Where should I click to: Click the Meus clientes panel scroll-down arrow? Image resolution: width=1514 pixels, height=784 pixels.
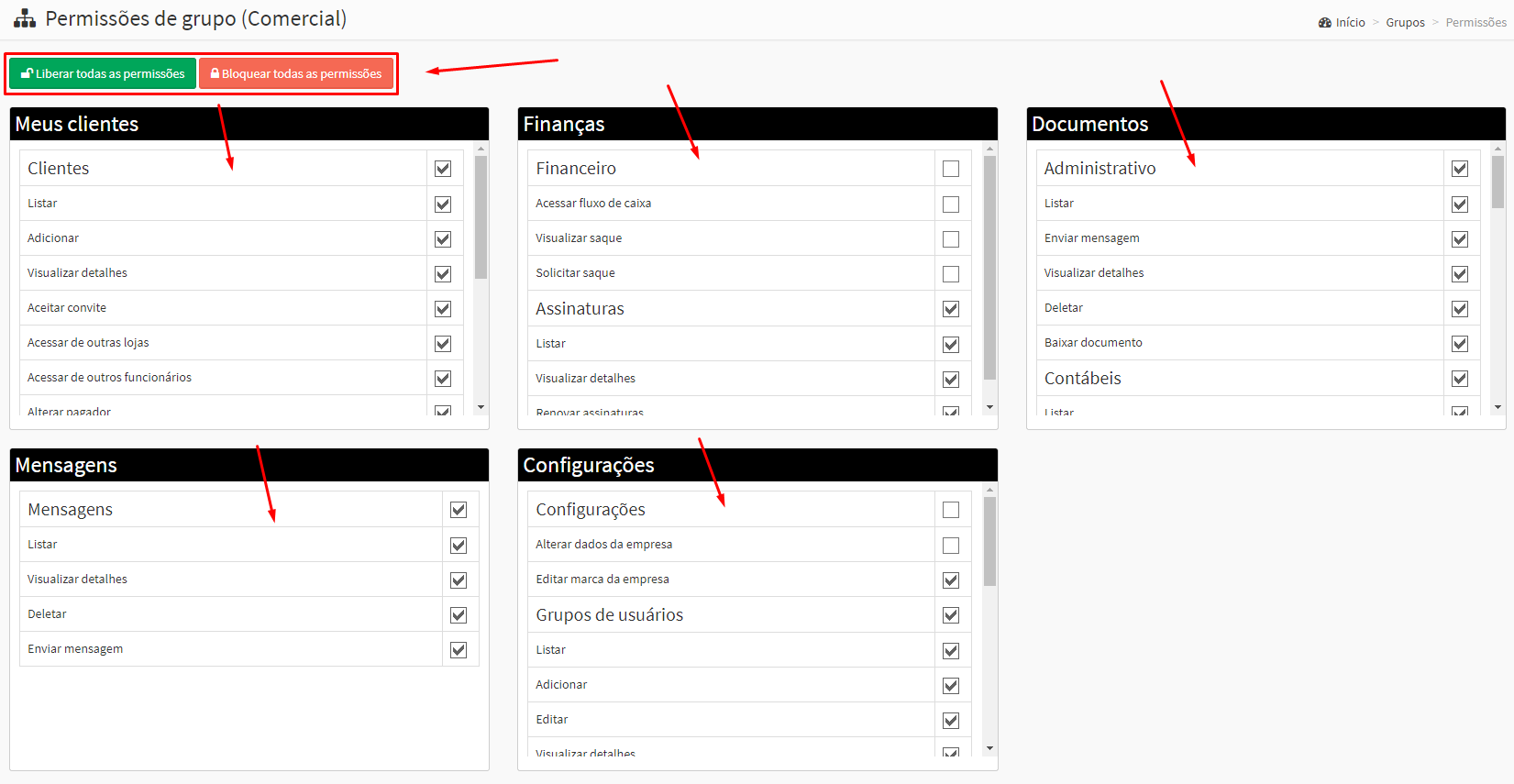(x=481, y=407)
